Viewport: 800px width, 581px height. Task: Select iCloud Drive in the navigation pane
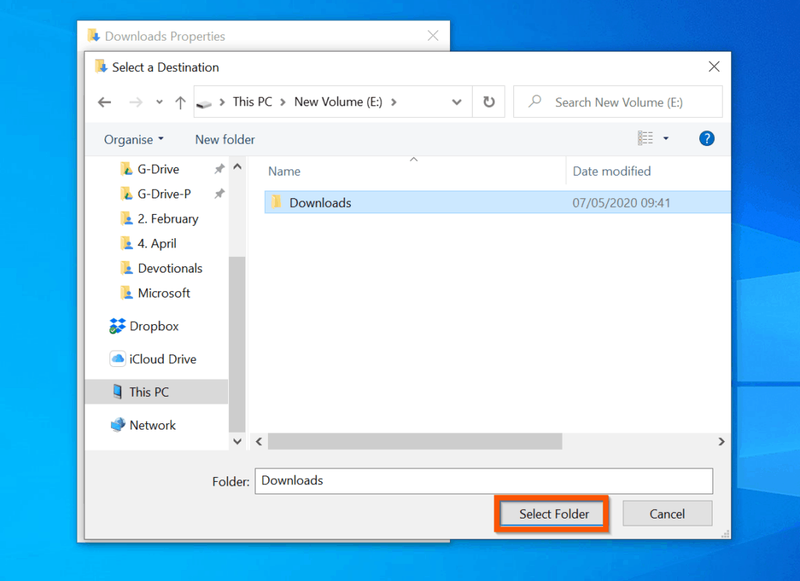pos(163,359)
